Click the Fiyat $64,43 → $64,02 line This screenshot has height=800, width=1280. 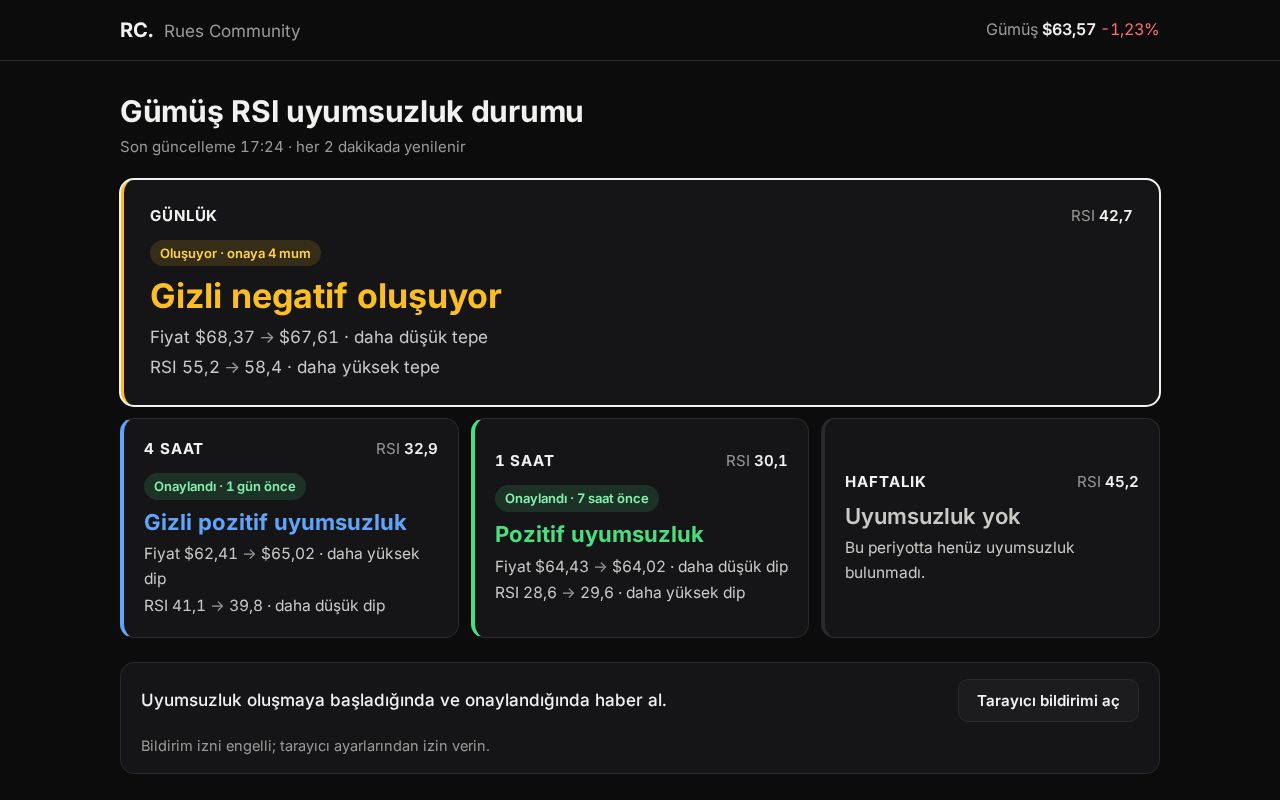pyautogui.click(x=641, y=566)
